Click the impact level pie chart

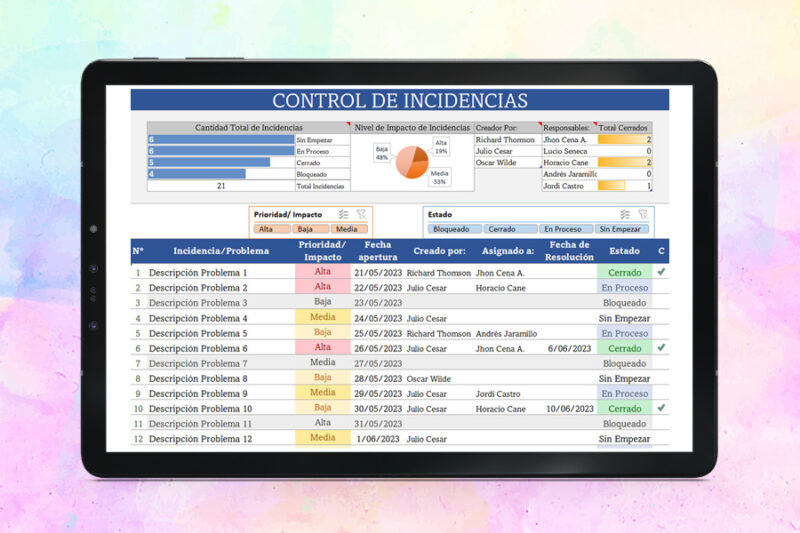[x=412, y=162]
